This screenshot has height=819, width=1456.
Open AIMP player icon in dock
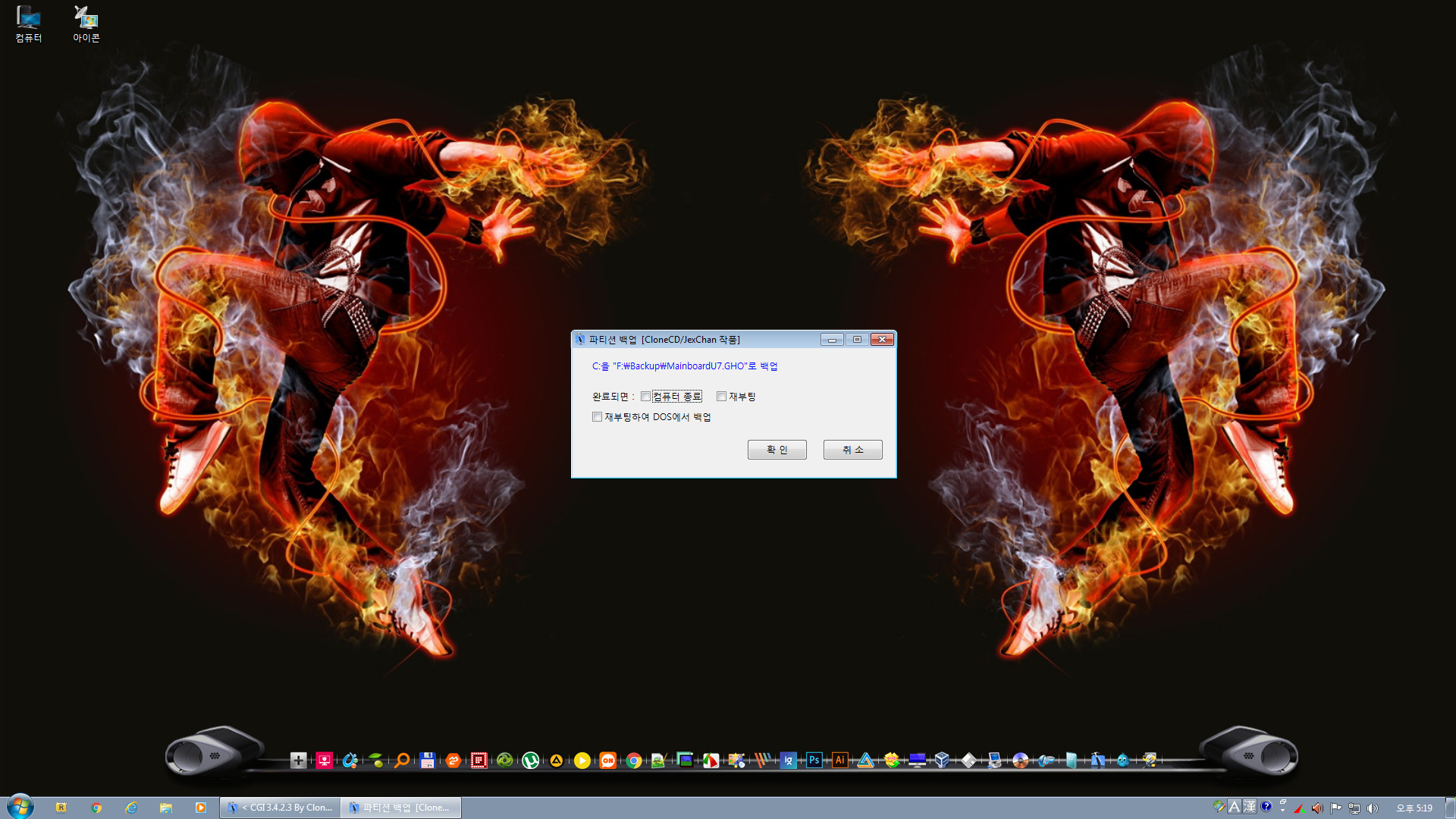[x=557, y=760]
